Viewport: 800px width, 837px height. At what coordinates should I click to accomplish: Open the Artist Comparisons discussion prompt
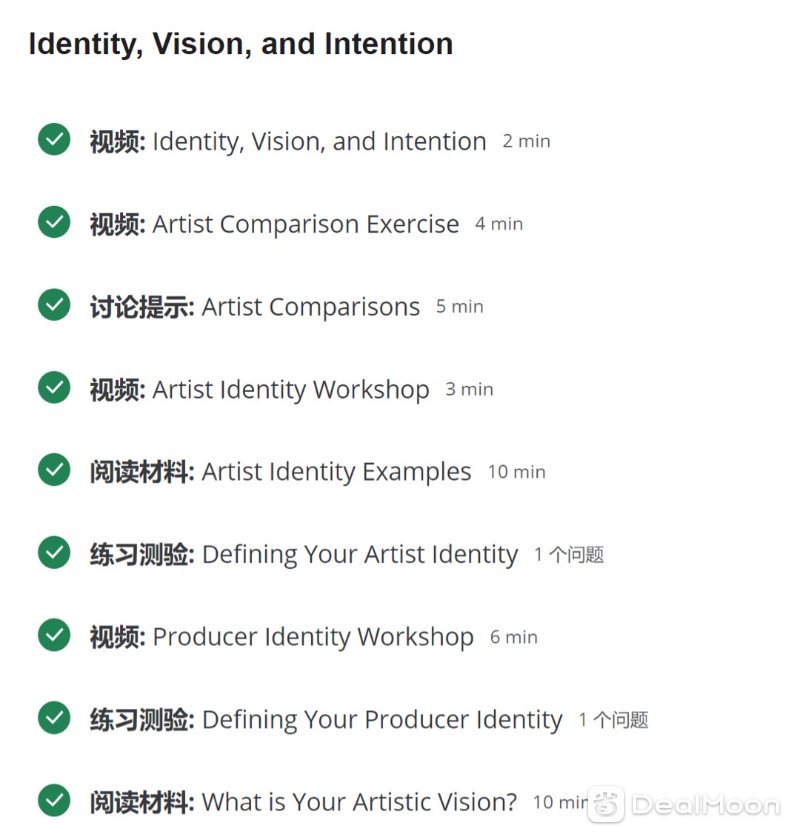[255, 307]
